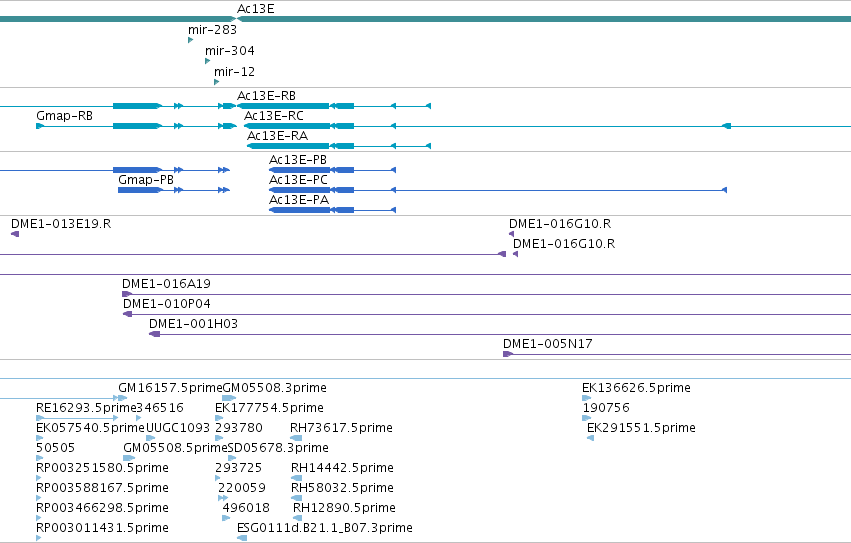The width and height of the screenshot is (851, 543).
Task: Click the double-arrow glyph under 220059
Action: (223, 498)
